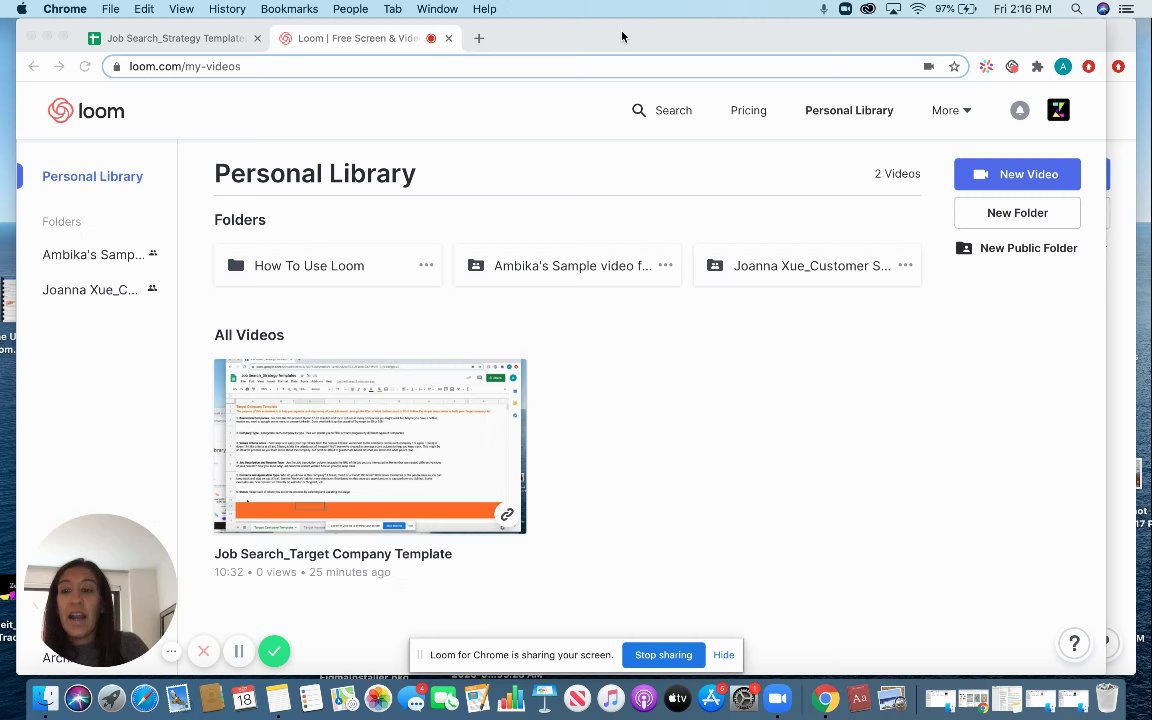Screen dimensions: 1152x720
Task: Open Search in Loom header
Action: pos(661,110)
